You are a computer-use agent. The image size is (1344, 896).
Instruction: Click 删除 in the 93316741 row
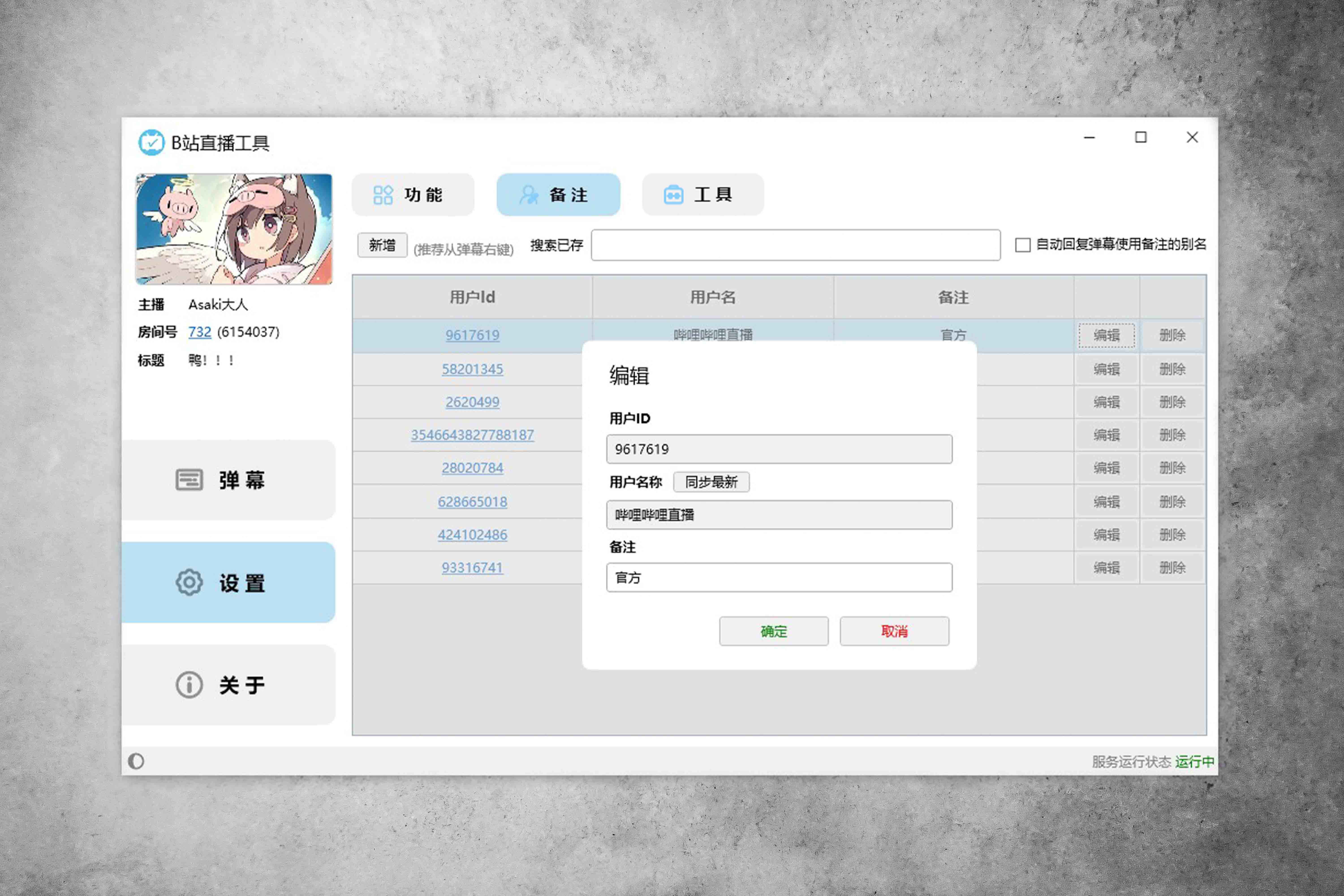point(1173,568)
